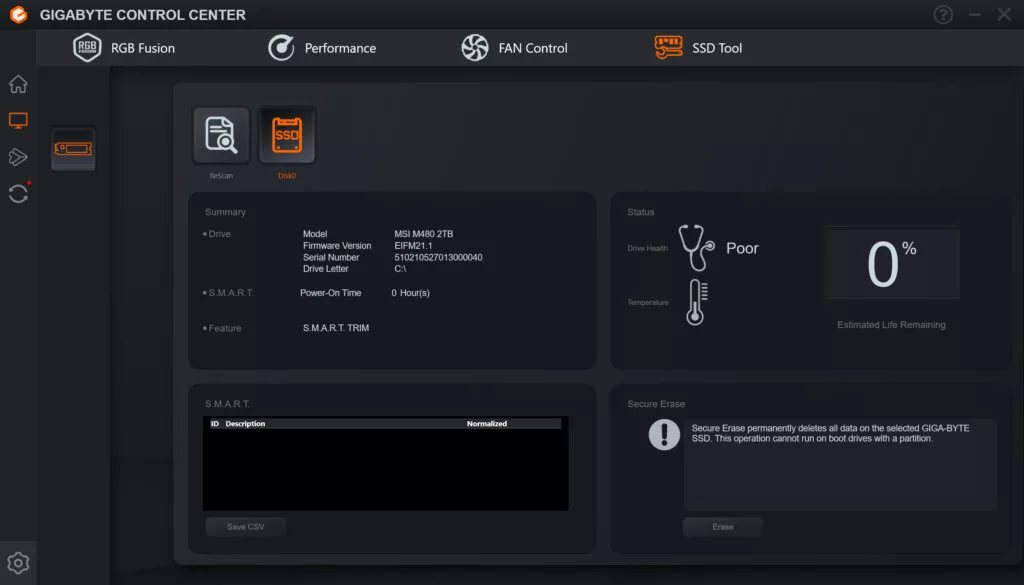Click firmware version EIFM21.1
Image resolution: width=1024 pixels, height=585 pixels.
413,245
